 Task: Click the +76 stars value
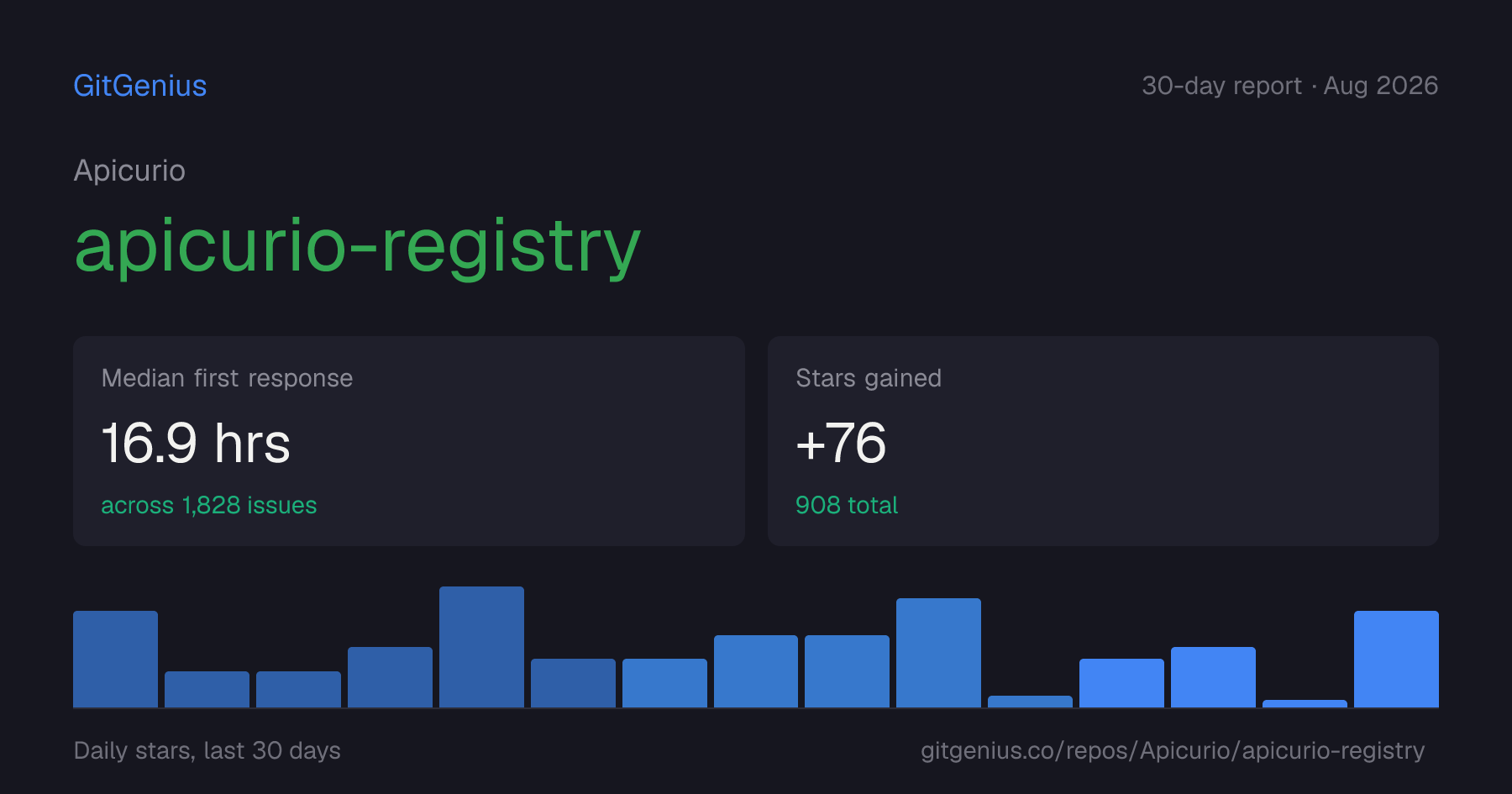click(x=841, y=443)
